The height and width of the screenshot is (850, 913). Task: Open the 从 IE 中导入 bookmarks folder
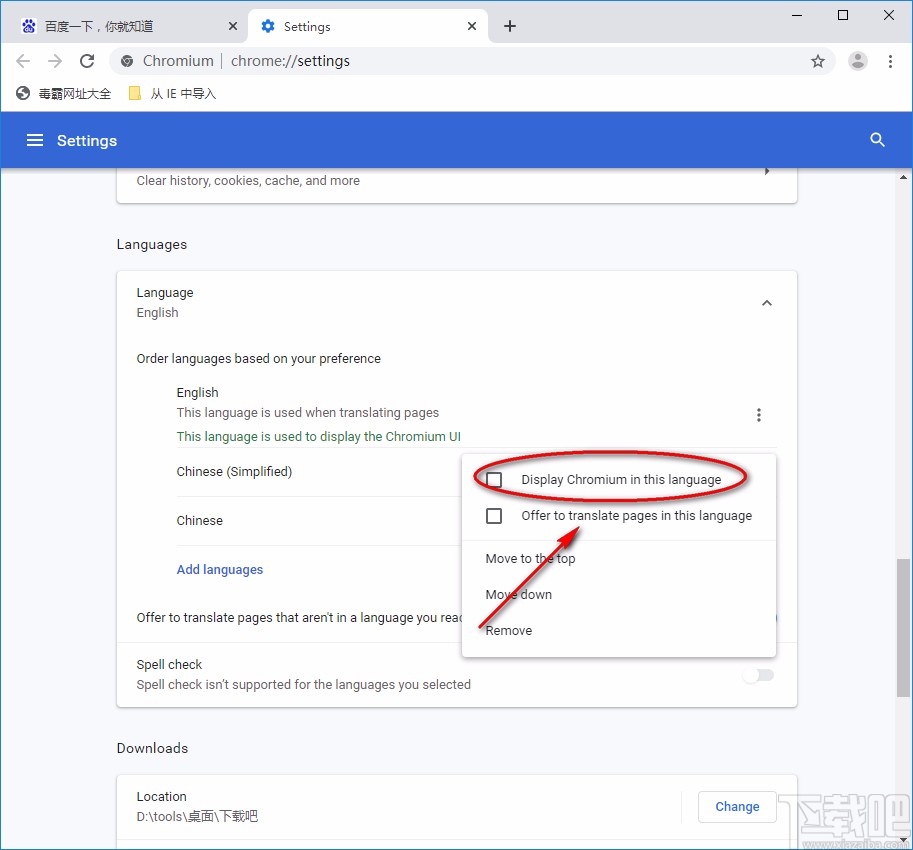pyautogui.click(x=172, y=93)
